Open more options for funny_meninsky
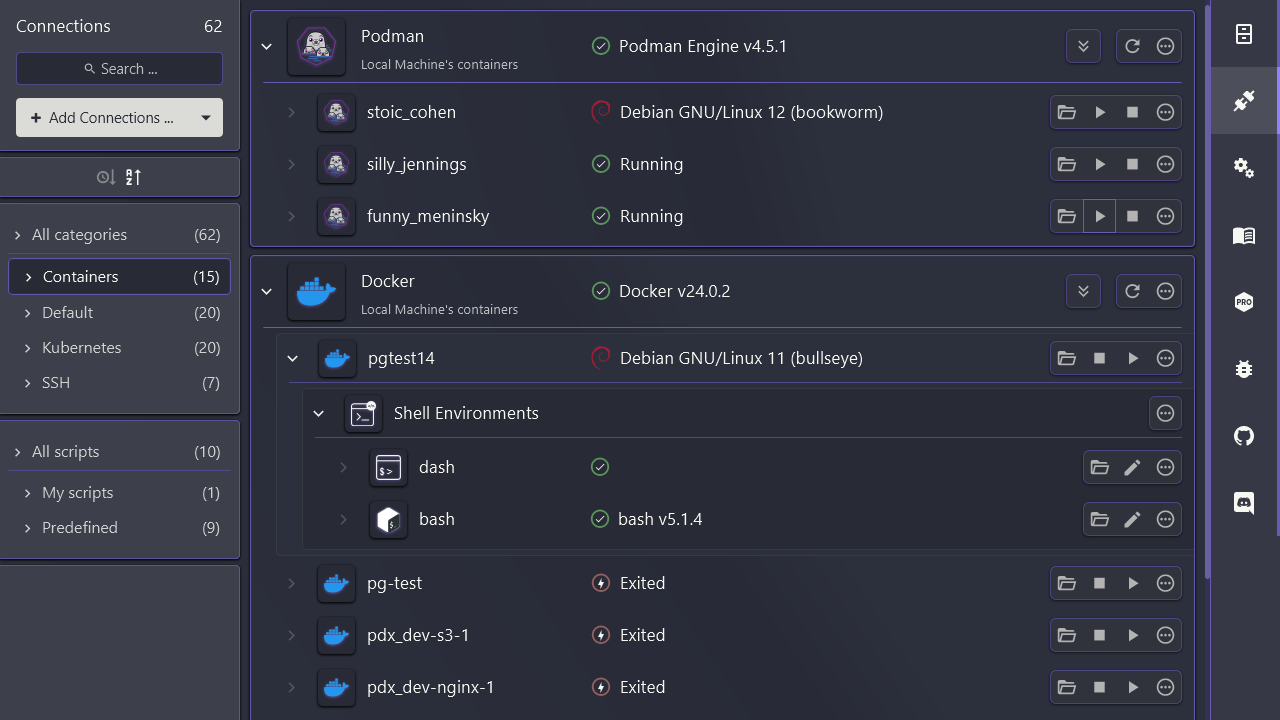Viewport: 1280px width, 720px height. (x=1165, y=216)
